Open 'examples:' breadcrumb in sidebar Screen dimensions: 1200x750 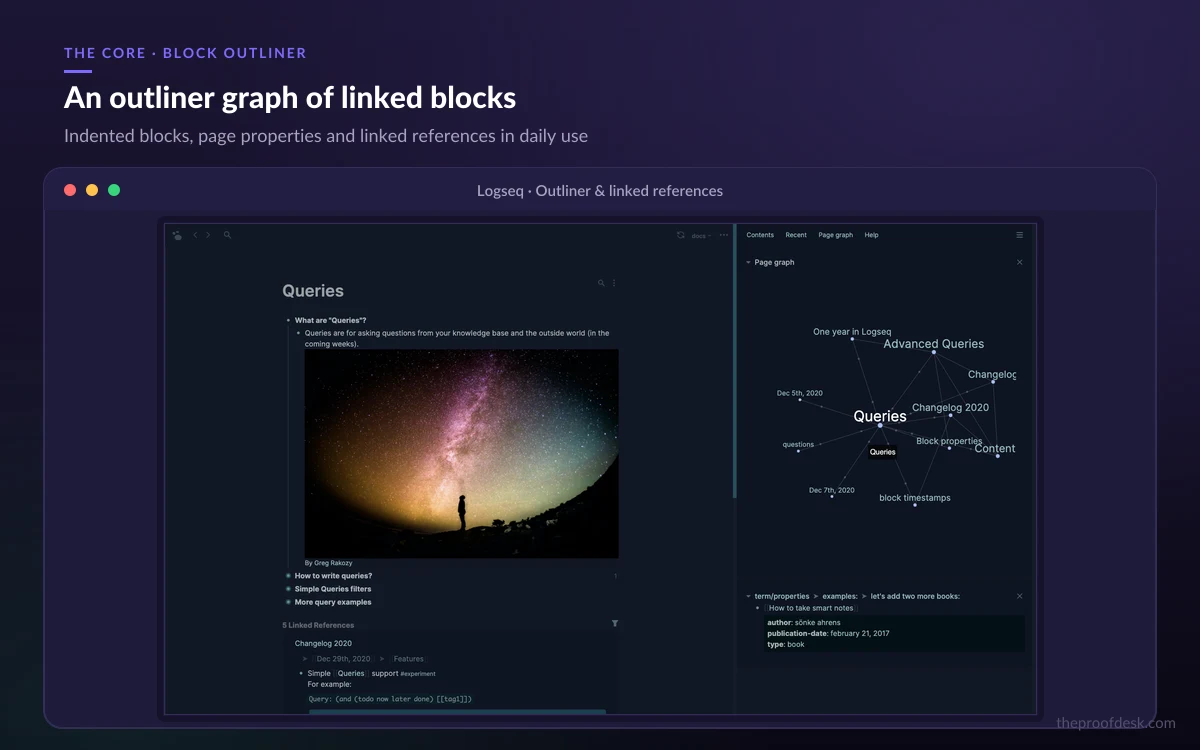coord(840,596)
